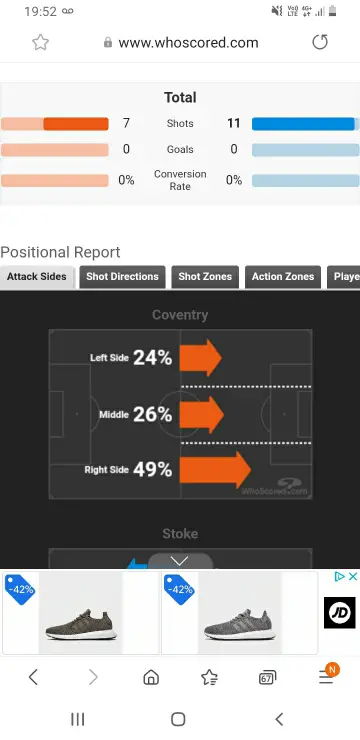Open the bookmarks list star icon
Image resolution: width=360 pixels, height=740 pixels.
(x=209, y=678)
